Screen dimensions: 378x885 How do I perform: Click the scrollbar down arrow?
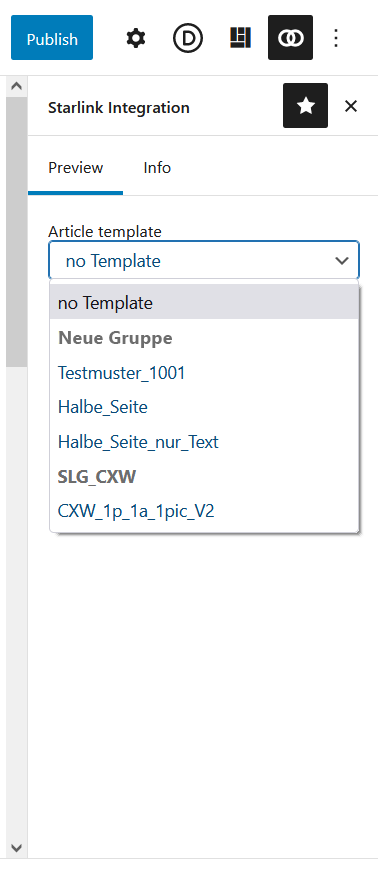click(16, 848)
